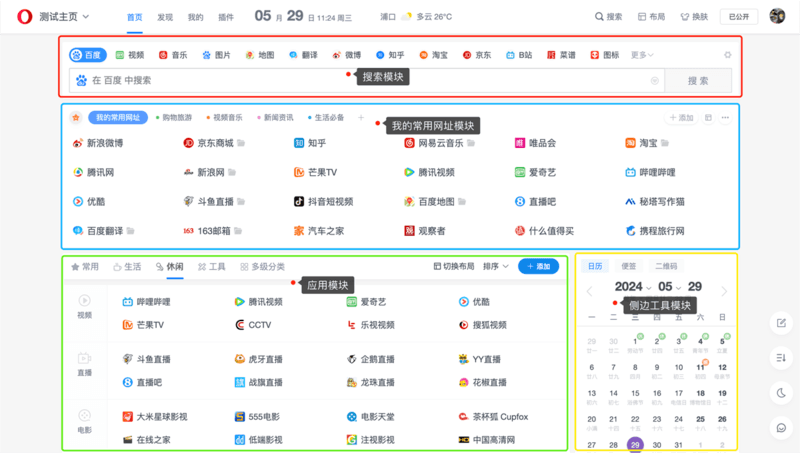Open the 京东商城 bookmark
This screenshot has width=800, height=453.
pos(209,143)
